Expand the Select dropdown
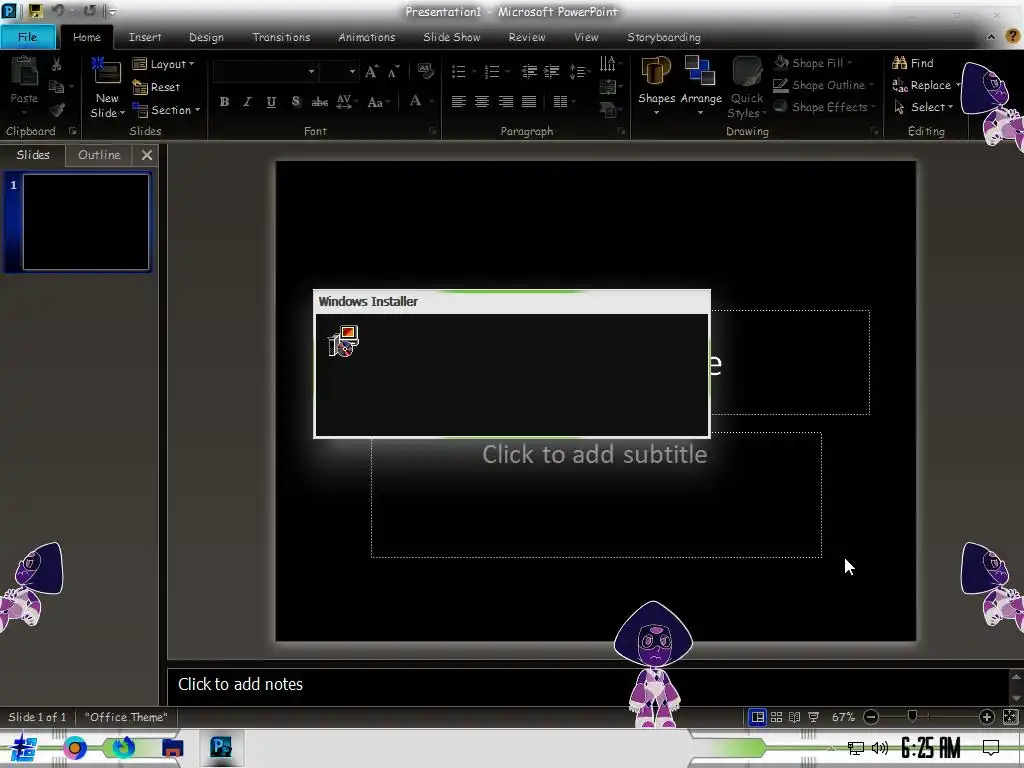This screenshot has width=1024, height=768. 923,107
